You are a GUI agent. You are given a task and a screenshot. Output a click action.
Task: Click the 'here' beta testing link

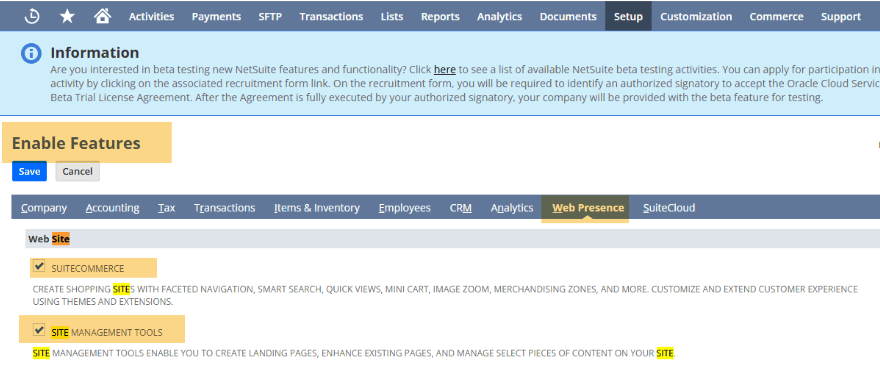point(444,70)
